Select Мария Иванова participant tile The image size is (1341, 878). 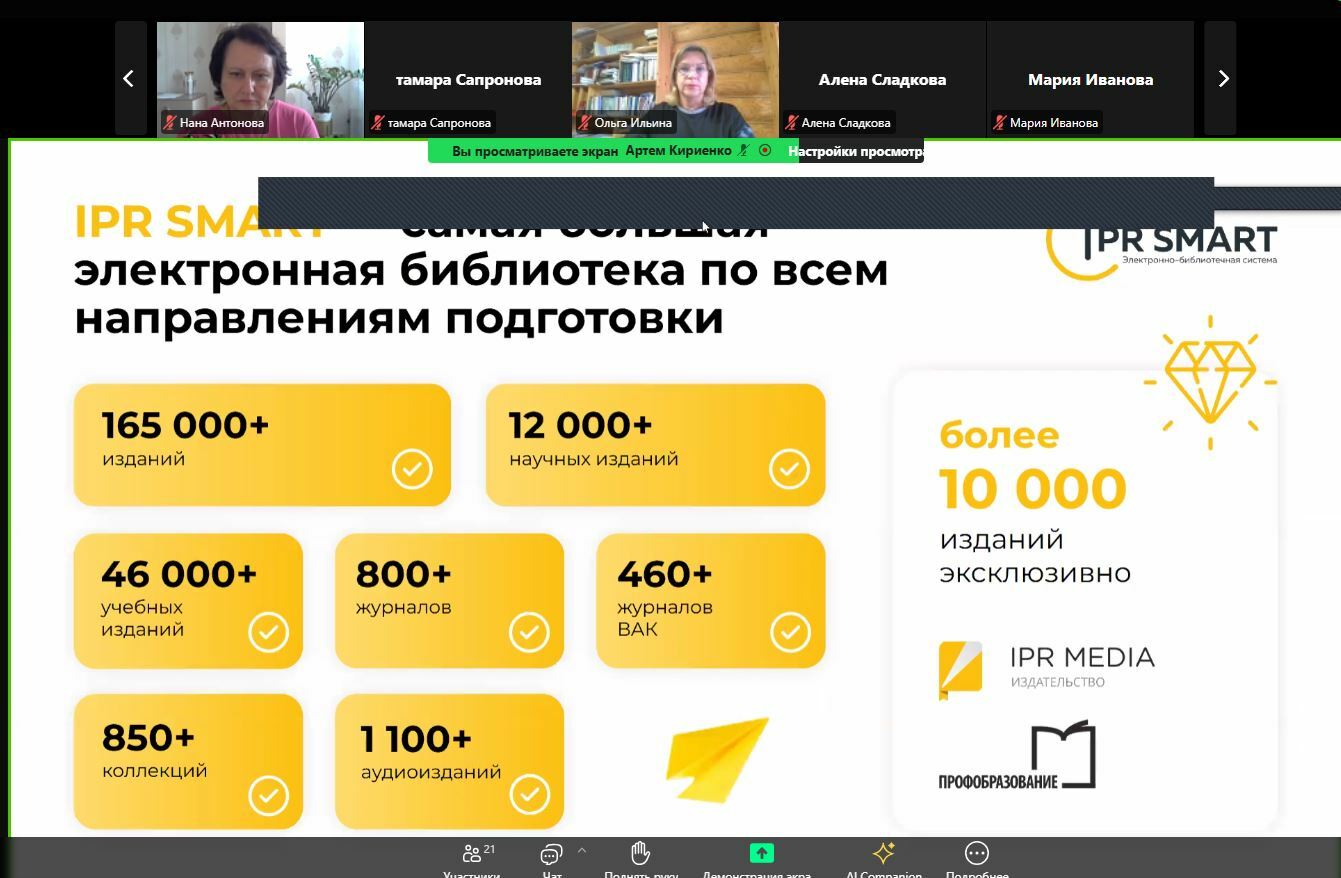(1090, 78)
